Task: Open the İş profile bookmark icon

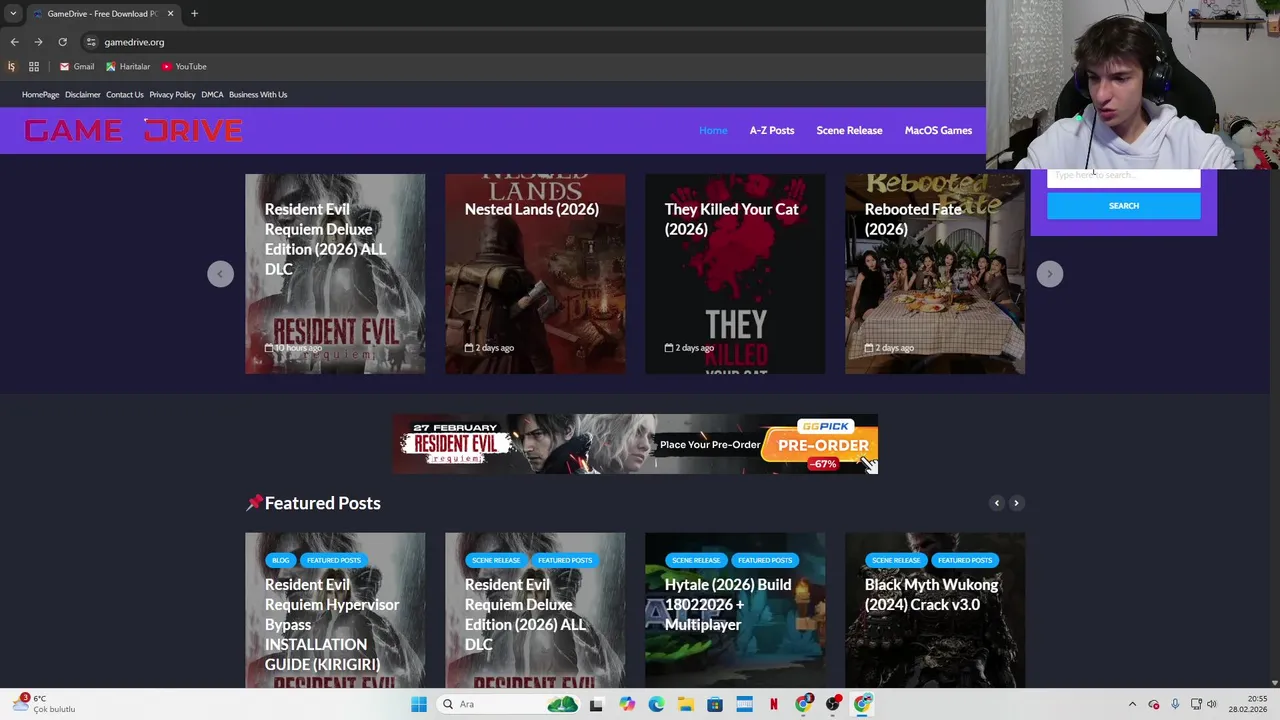Action: 11,67
